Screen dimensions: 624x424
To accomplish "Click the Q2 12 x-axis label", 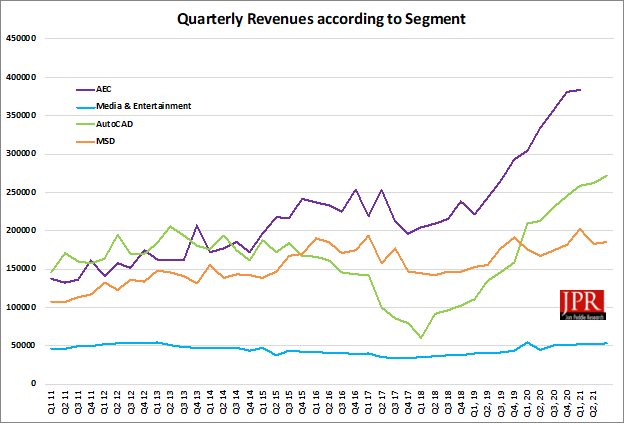I will [x=117, y=403].
